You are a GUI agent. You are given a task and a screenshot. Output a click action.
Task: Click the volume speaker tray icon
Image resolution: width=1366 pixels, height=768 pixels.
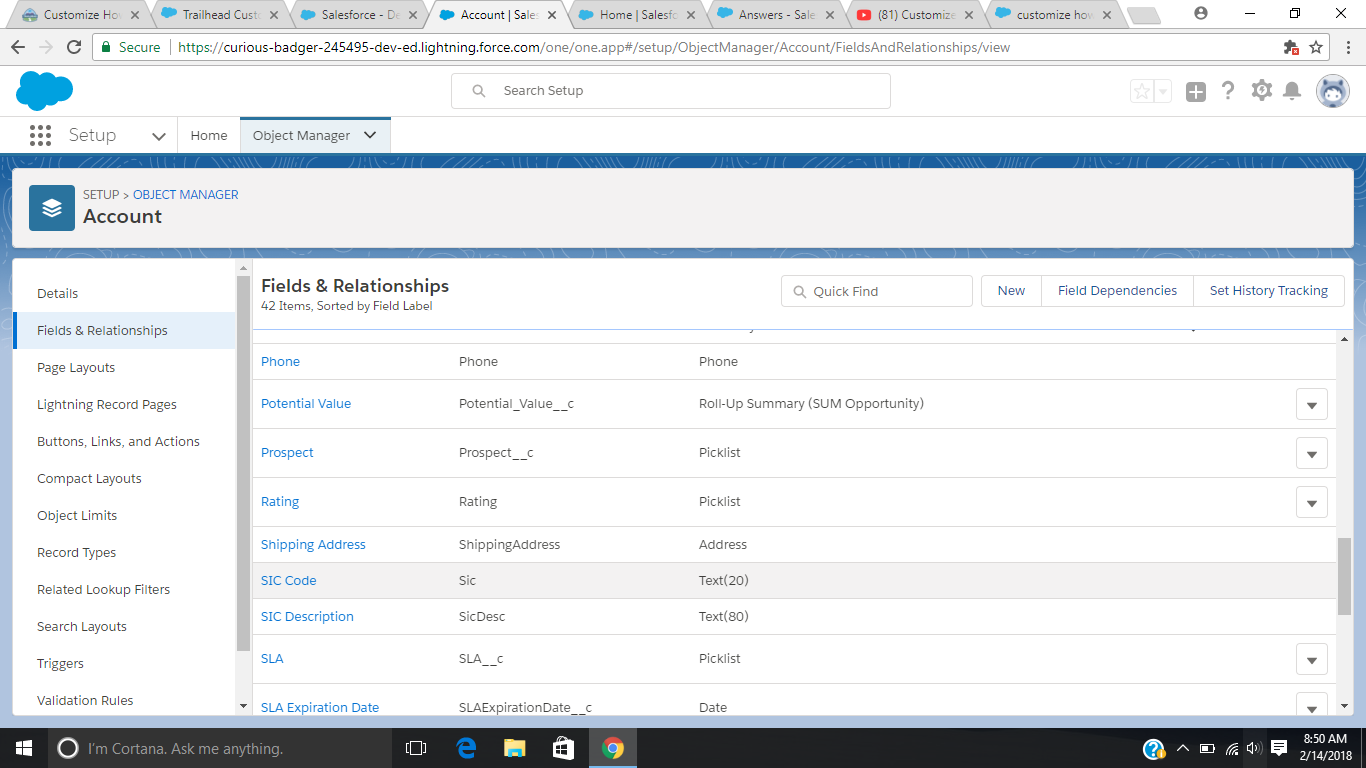click(x=1254, y=748)
